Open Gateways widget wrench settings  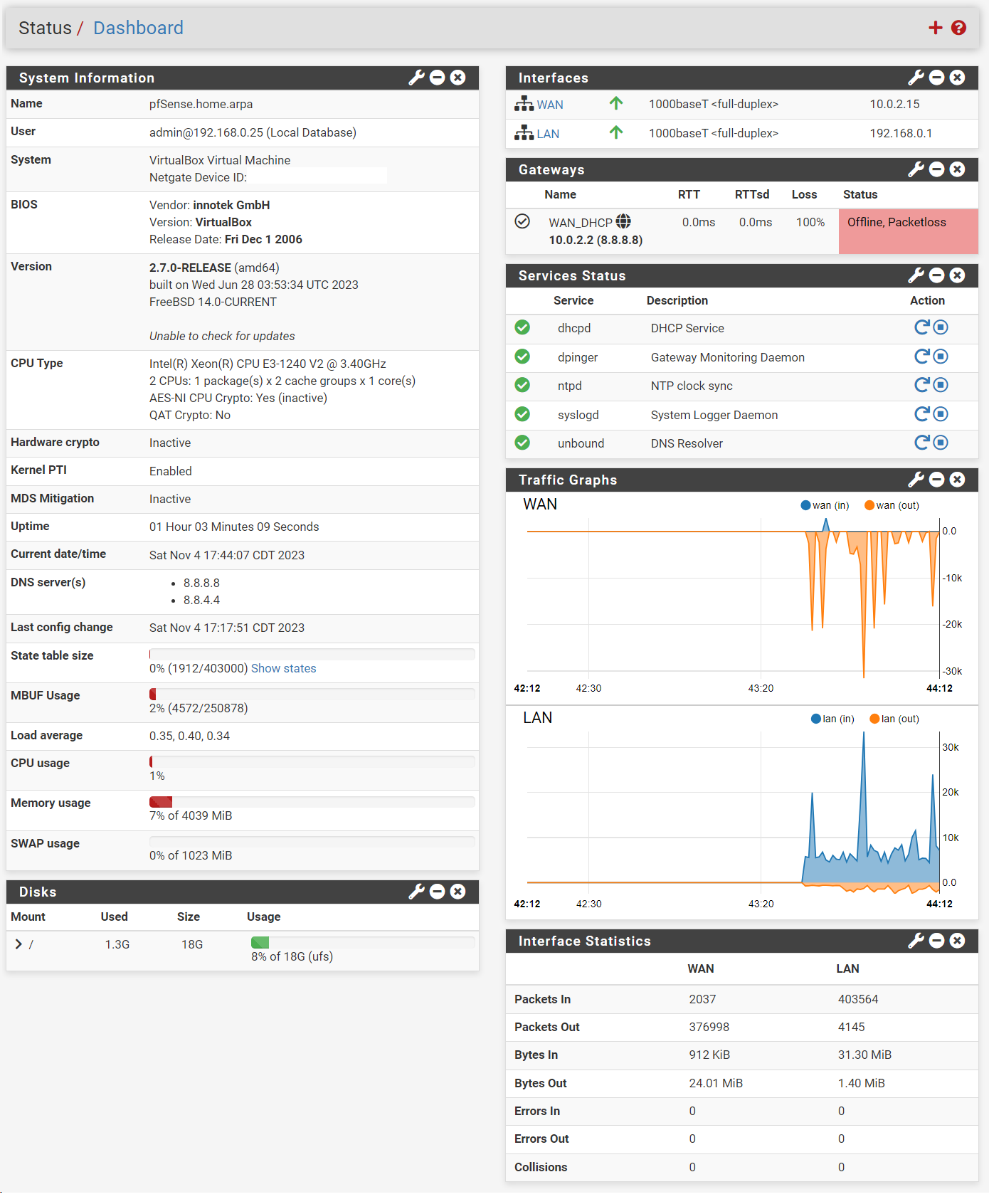(x=916, y=169)
